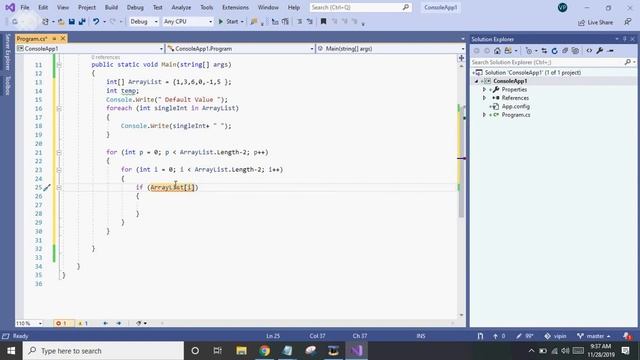Screen dimensions: 640x360
Task: Close the Program.cs tab
Action: coord(63,38)
